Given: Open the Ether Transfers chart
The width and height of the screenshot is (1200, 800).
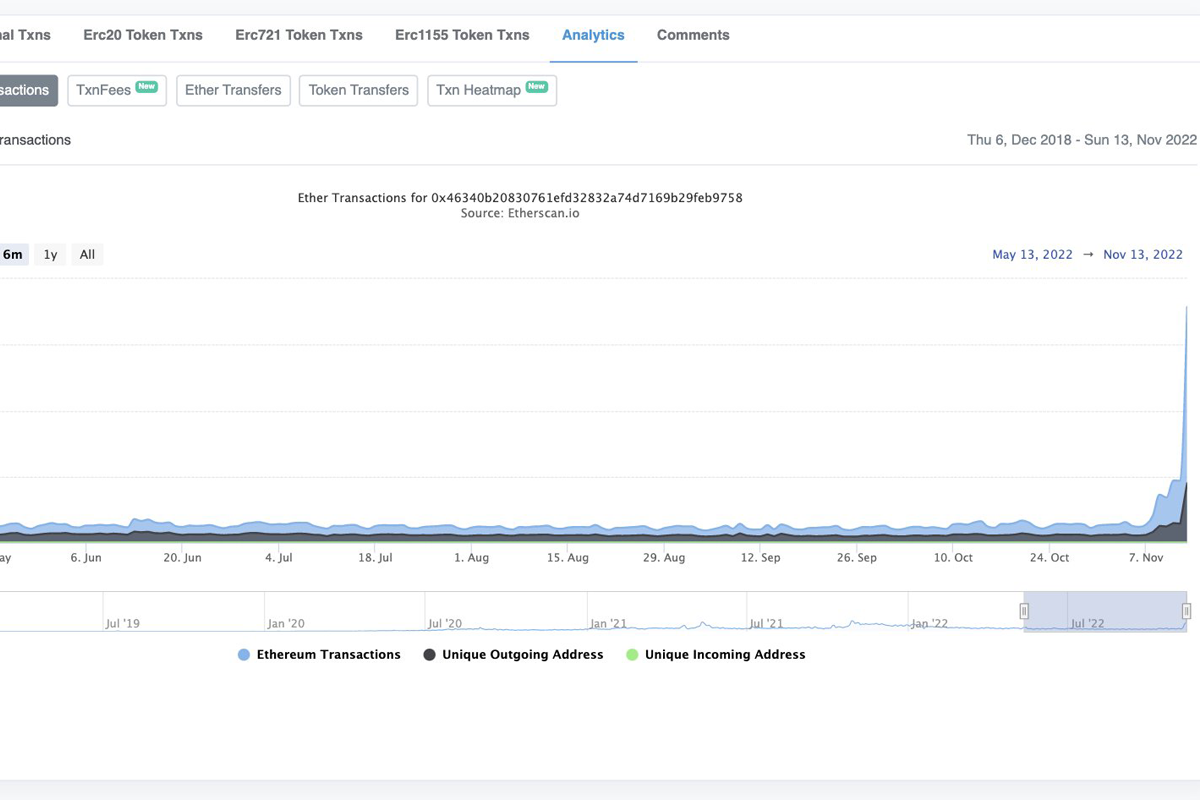Looking at the screenshot, I should click(x=233, y=90).
